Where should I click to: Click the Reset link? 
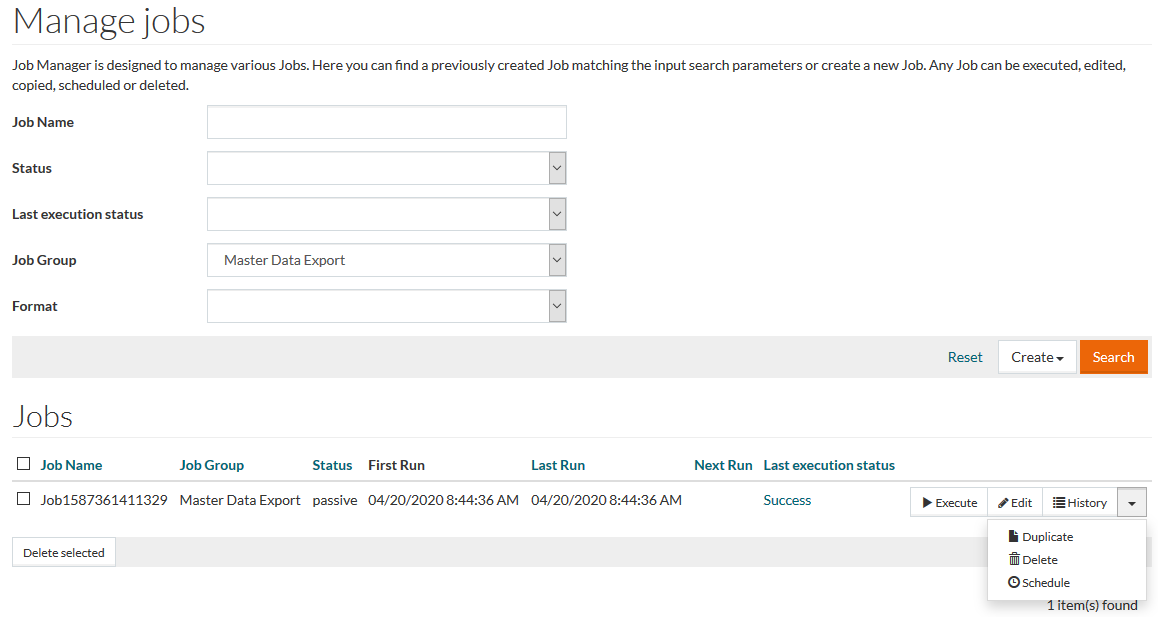click(965, 357)
